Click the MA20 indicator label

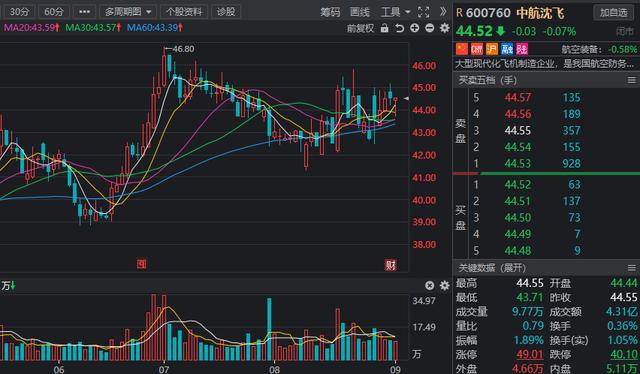click(31, 28)
